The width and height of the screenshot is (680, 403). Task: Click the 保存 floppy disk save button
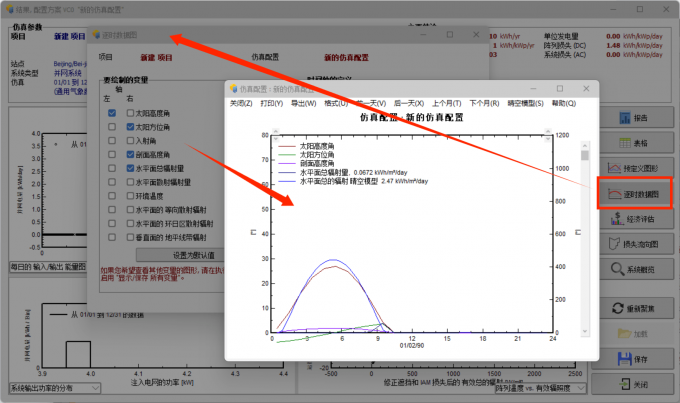pyautogui.click(x=634, y=359)
